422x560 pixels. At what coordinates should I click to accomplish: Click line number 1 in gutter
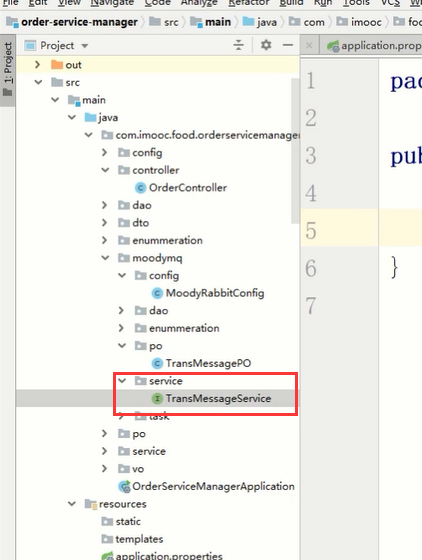pyautogui.click(x=311, y=80)
